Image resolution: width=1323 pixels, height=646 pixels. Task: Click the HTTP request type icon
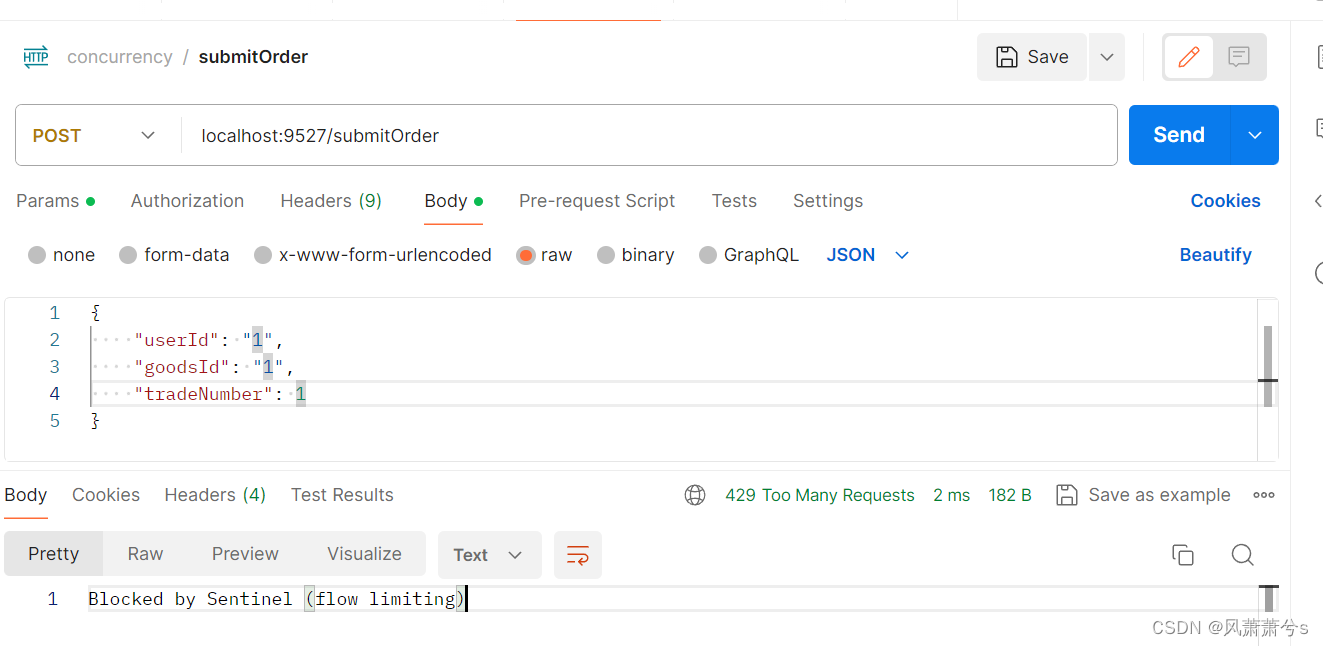tap(36, 57)
